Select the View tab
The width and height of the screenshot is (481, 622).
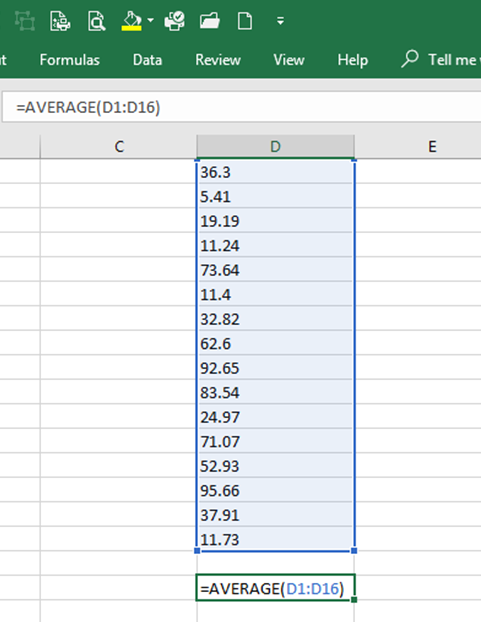click(289, 60)
